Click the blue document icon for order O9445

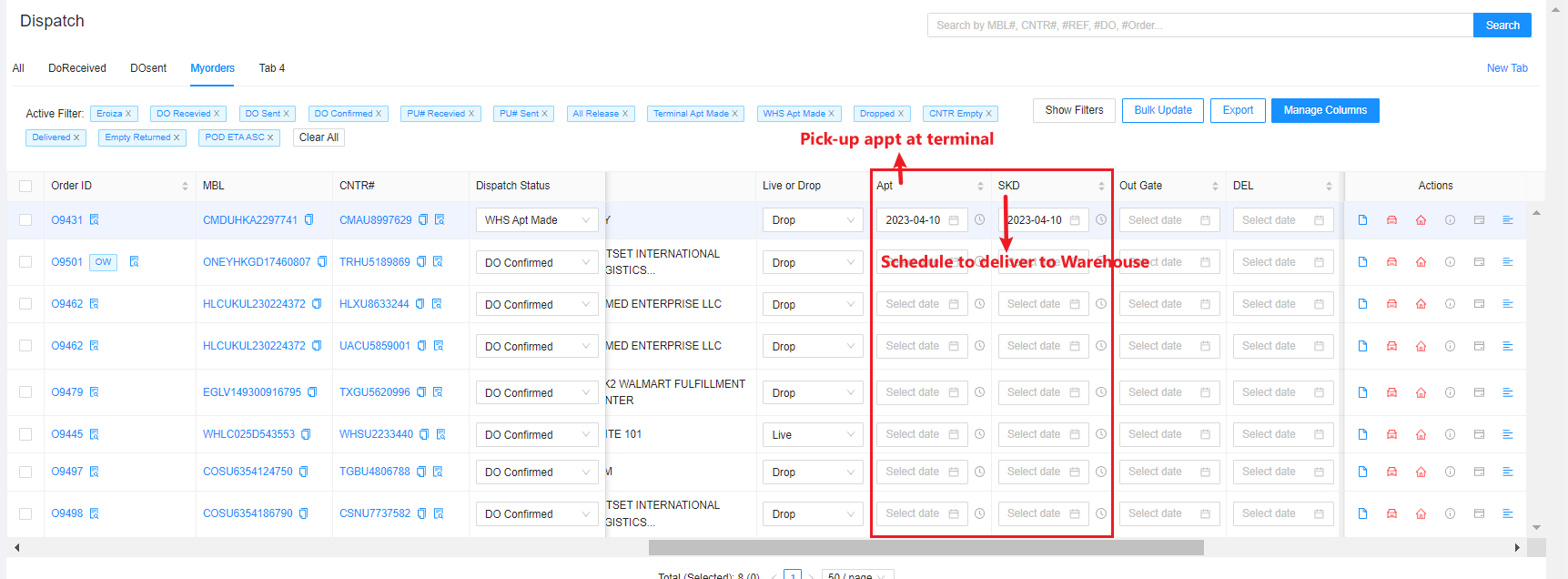(x=1362, y=434)
